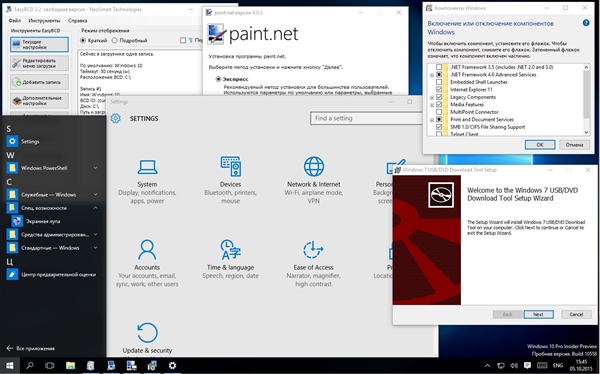The image size is (600, 374).
Task: Expand the Media Features tree node
Action: pyautogui.click(x=432, y=105)
